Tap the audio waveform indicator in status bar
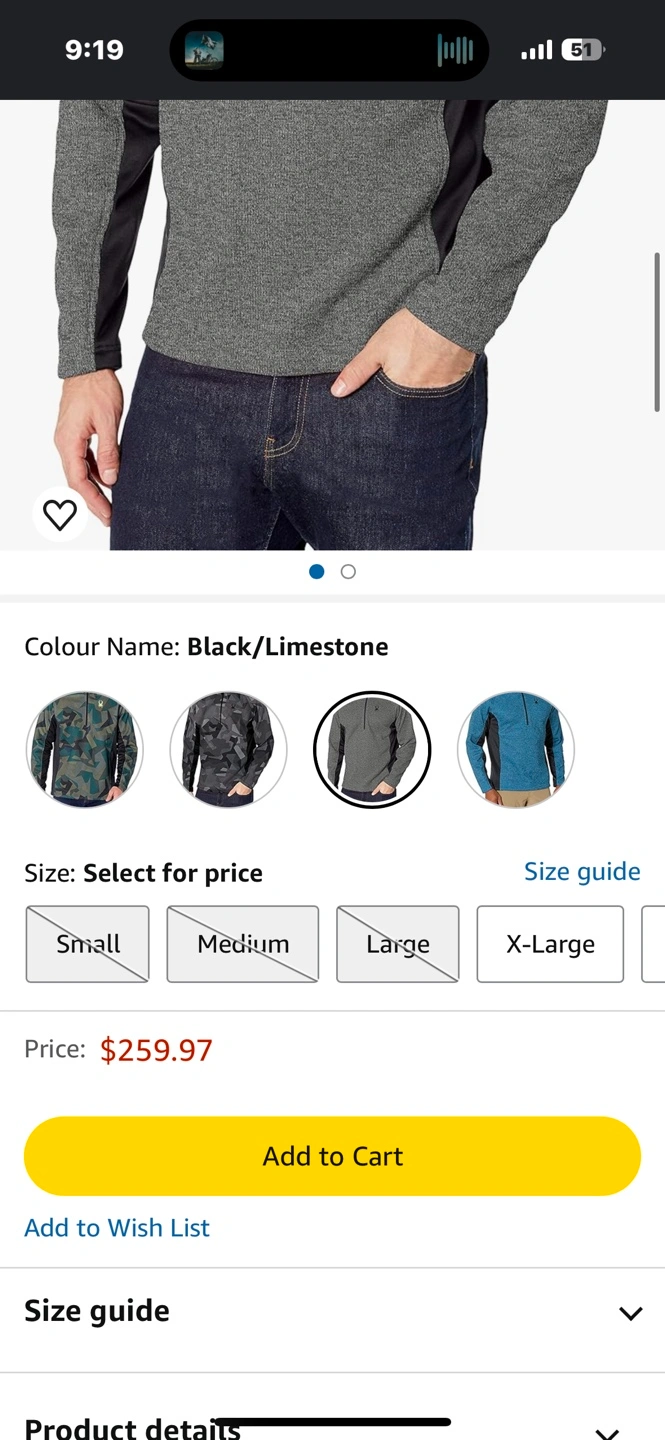Screen dimensions: 665x1440 click(455, 50)
